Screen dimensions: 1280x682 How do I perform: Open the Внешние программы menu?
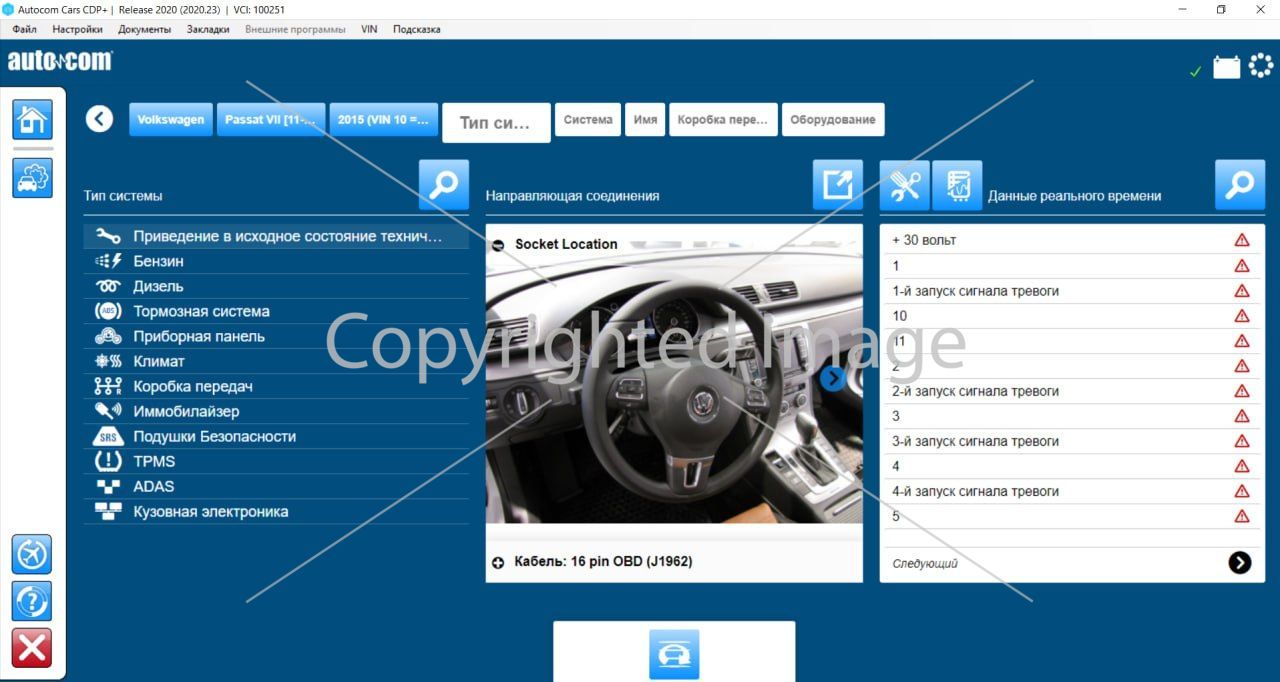(295, 29)
